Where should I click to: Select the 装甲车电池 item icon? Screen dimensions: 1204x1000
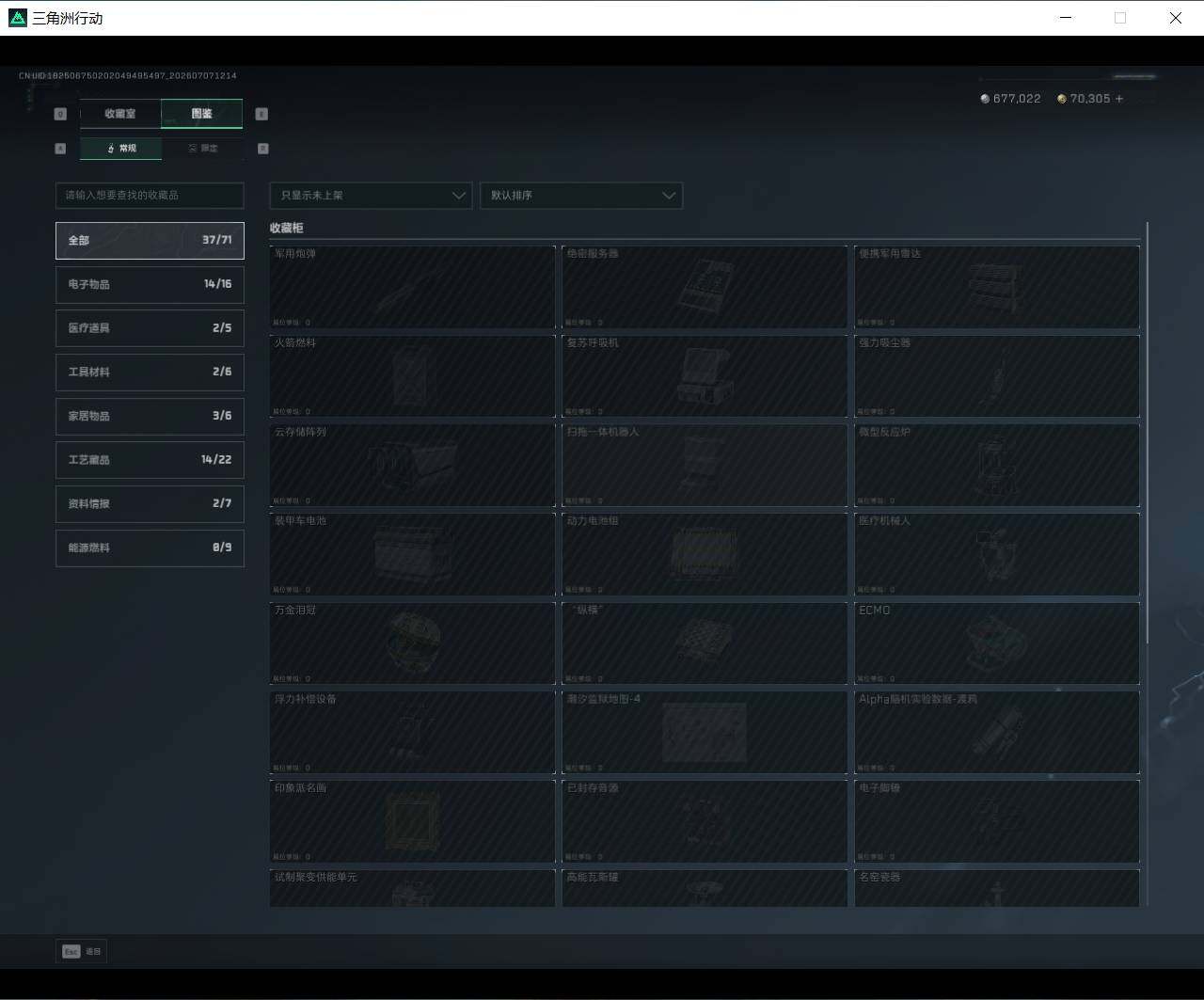pos(410,555)
